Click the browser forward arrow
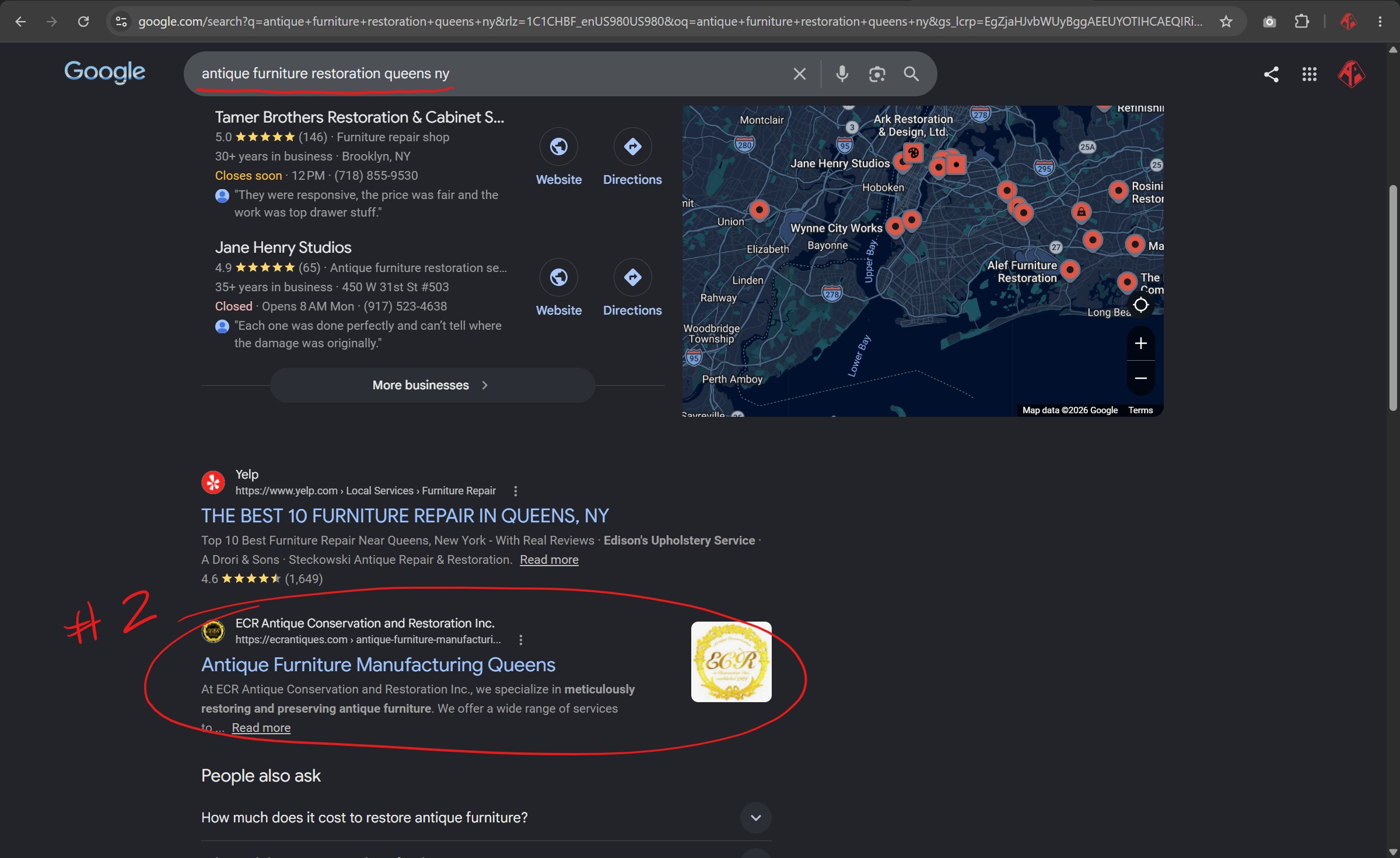Viewport: 1400px width, 858px height. tap(52, 22)
